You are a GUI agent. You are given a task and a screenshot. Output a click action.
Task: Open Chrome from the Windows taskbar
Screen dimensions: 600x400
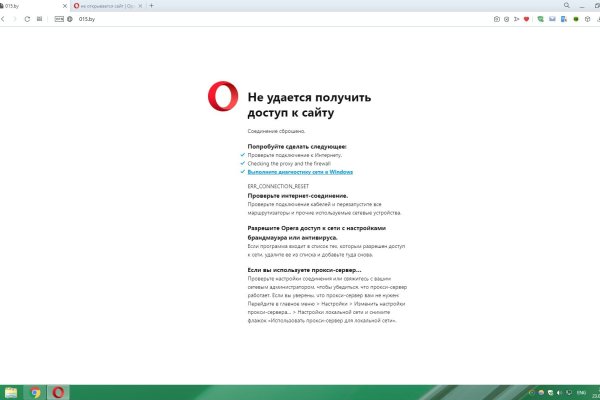tap(34, 392)
